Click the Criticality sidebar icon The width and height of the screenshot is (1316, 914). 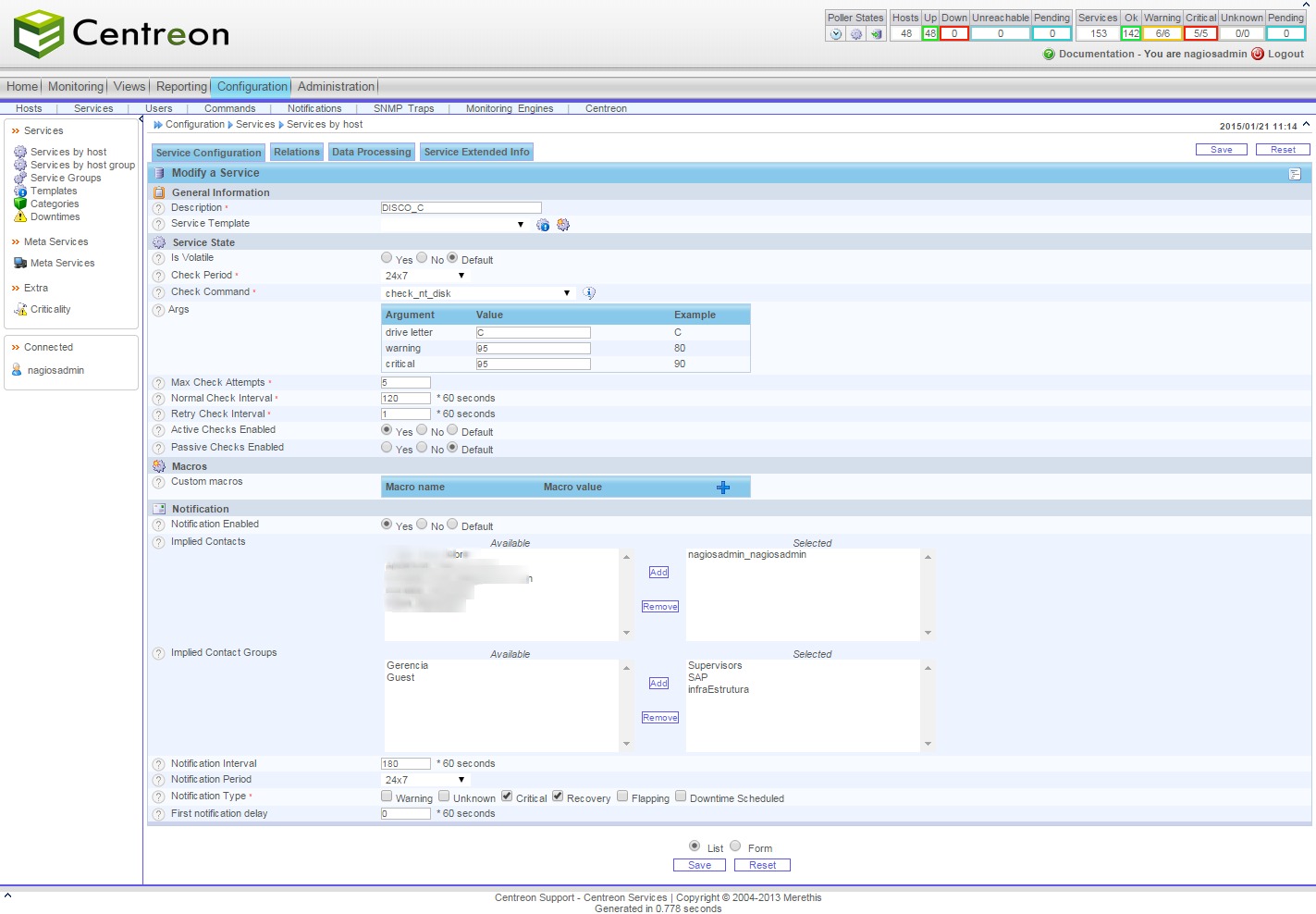click(x=20, y=309)
